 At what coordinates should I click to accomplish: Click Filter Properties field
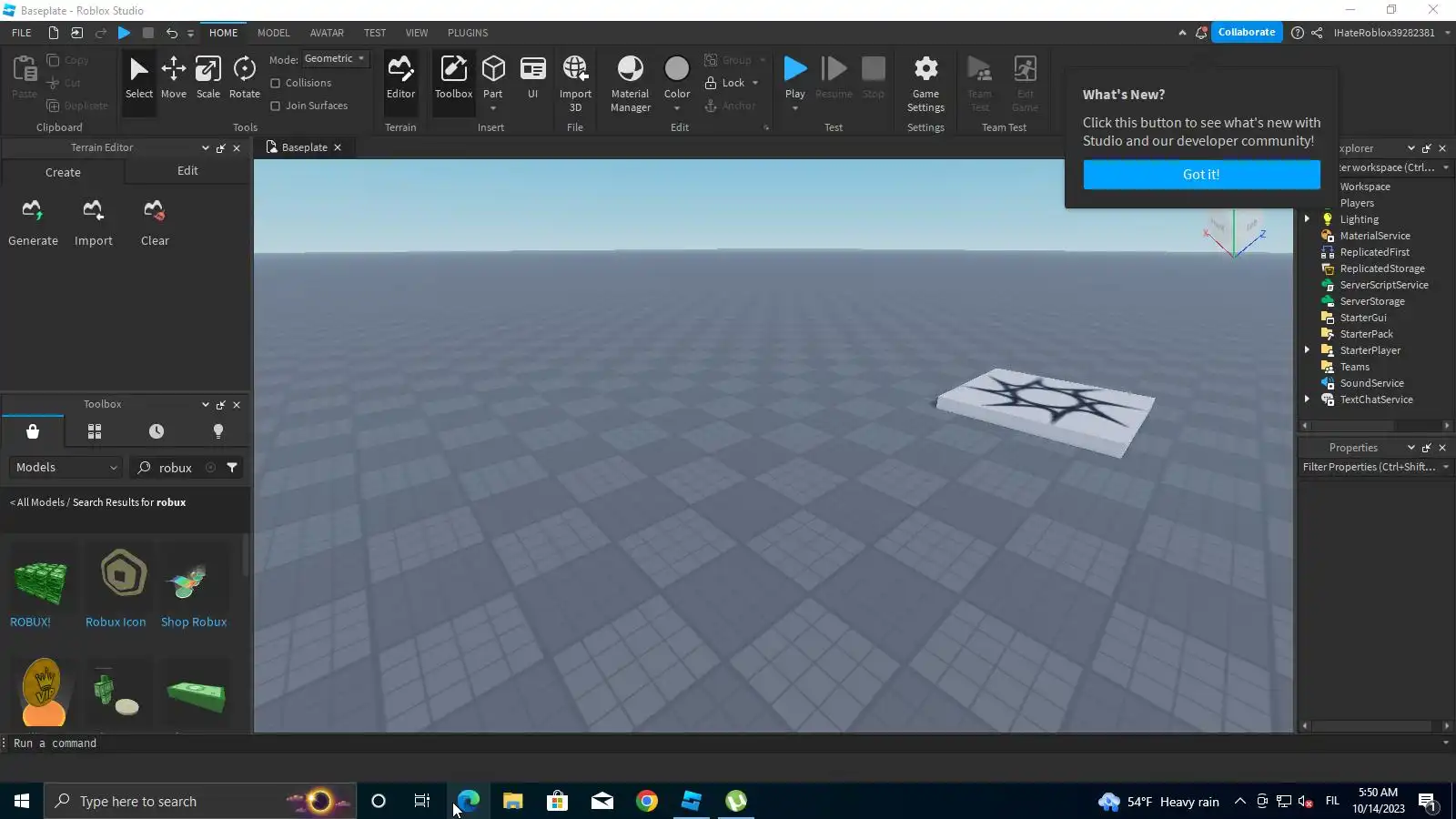click(1374, 467)
